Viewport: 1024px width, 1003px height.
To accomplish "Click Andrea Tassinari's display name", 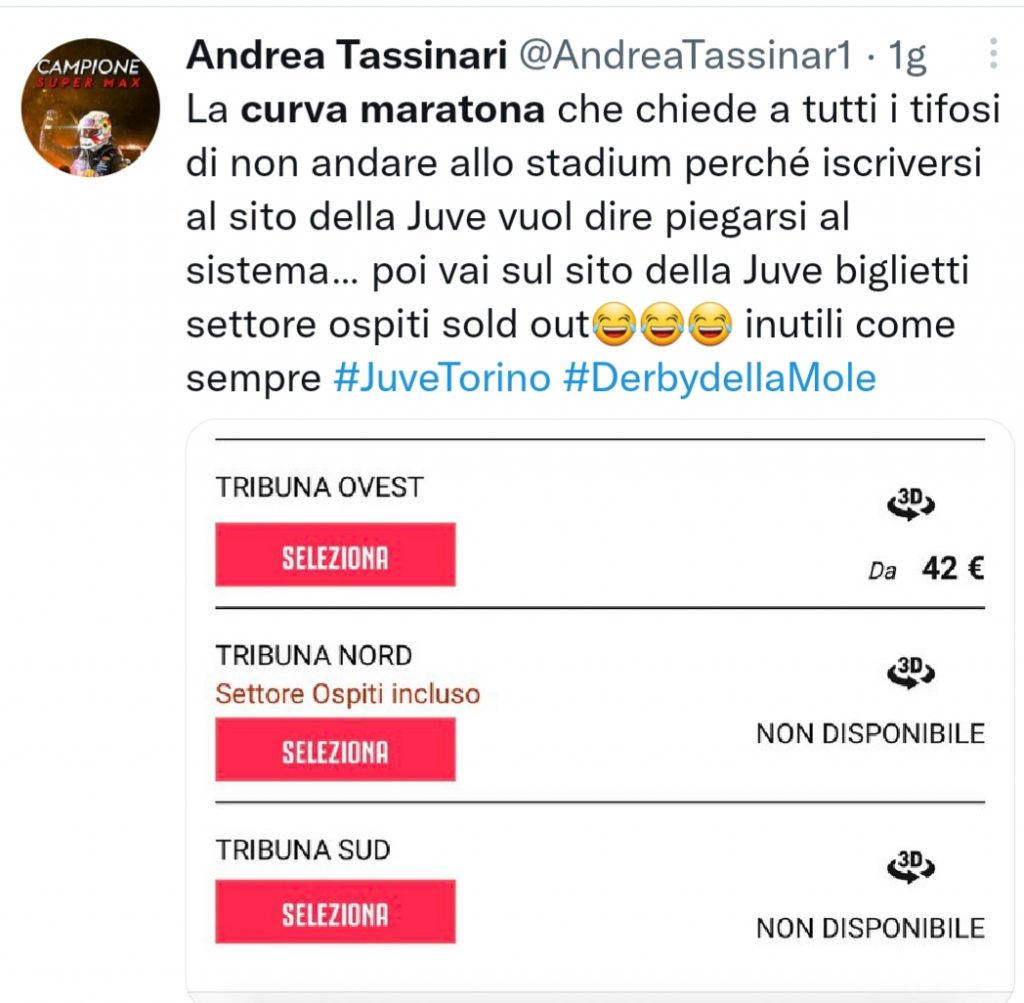I will tap(345, 55).
